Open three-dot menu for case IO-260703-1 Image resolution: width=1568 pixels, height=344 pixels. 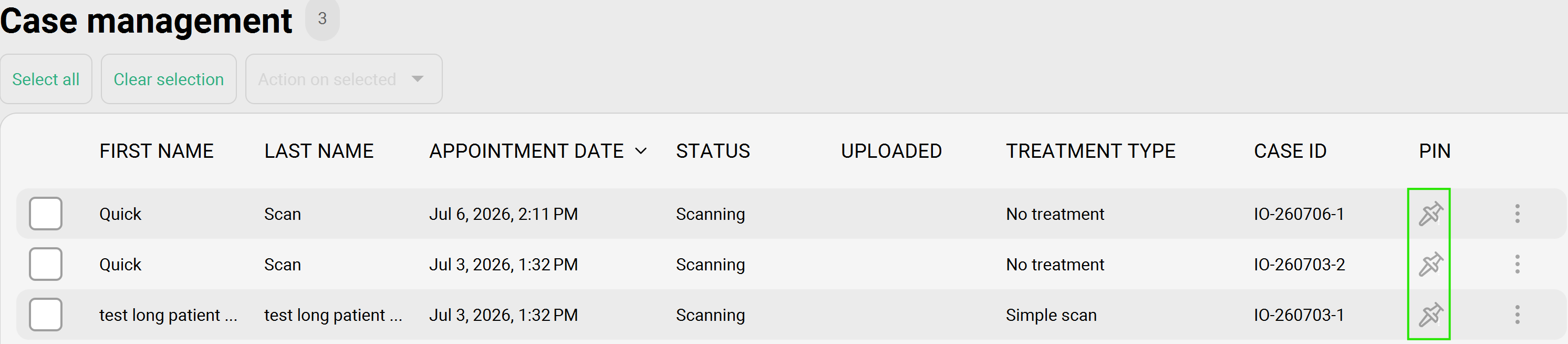(x=1517, y=315)
